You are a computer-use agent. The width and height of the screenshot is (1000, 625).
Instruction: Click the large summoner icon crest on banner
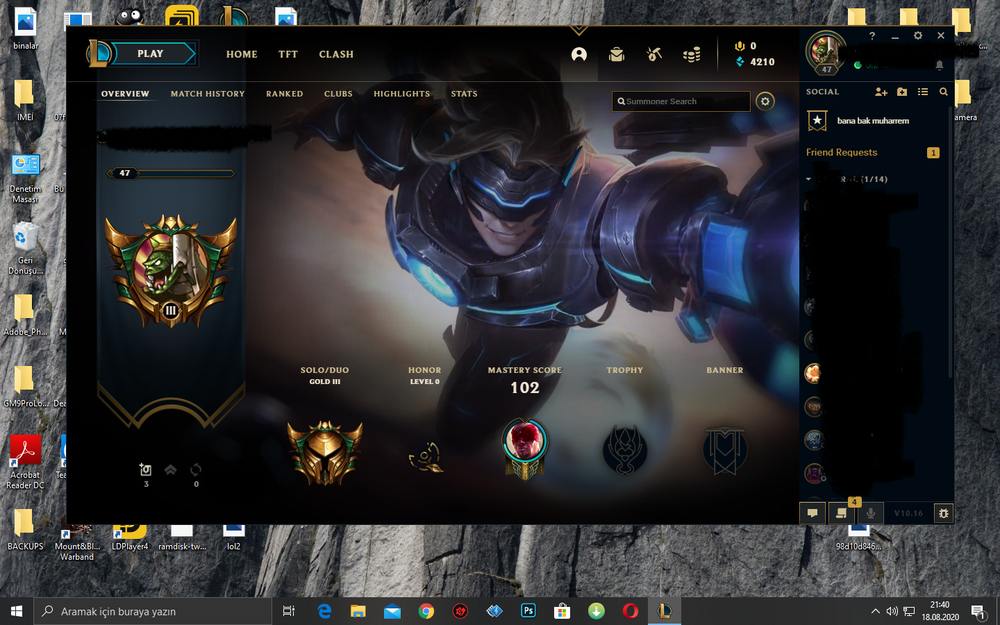click(170, 272)
